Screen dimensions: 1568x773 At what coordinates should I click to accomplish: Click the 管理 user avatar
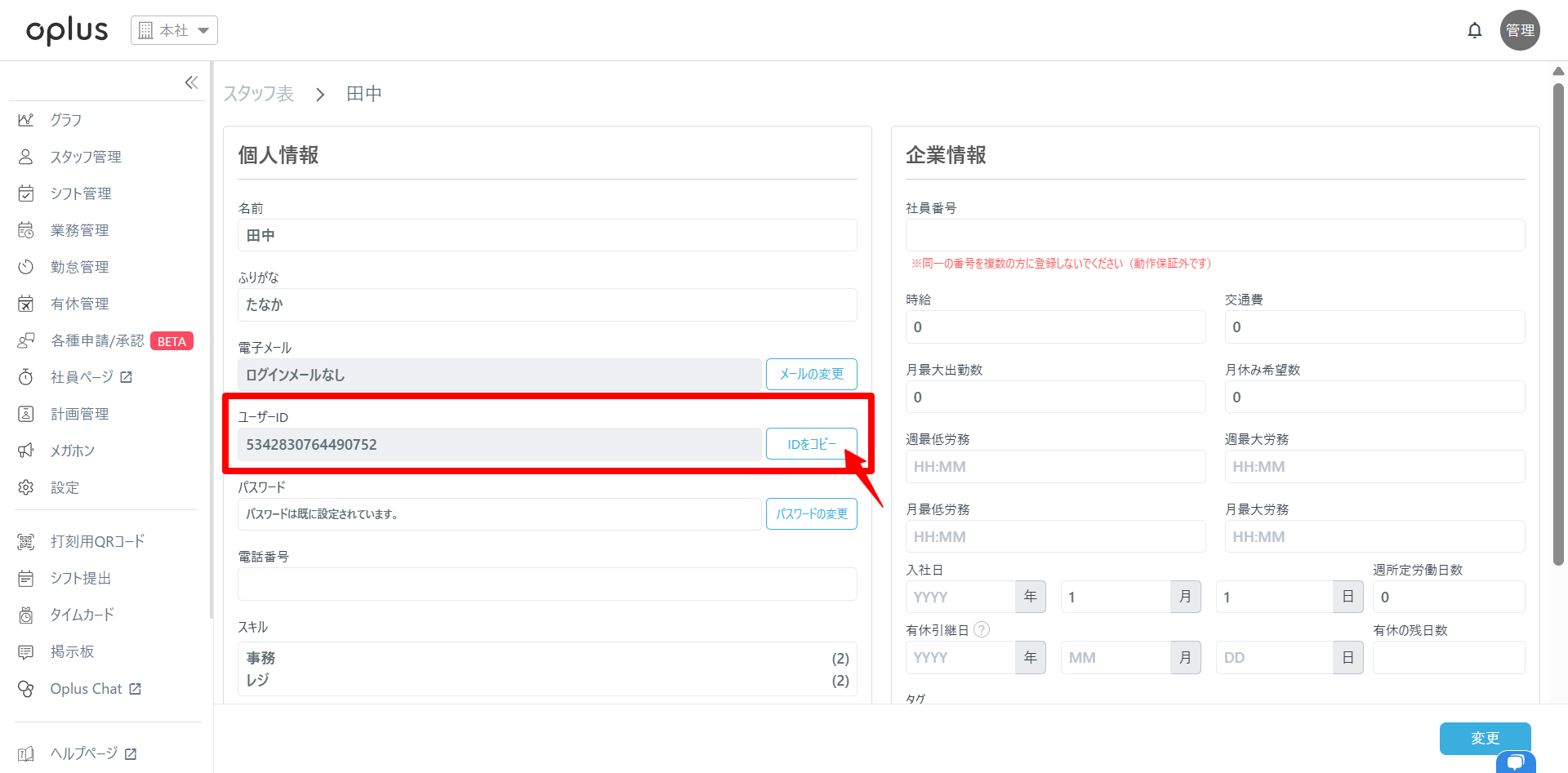click(x=1519, y=31)
